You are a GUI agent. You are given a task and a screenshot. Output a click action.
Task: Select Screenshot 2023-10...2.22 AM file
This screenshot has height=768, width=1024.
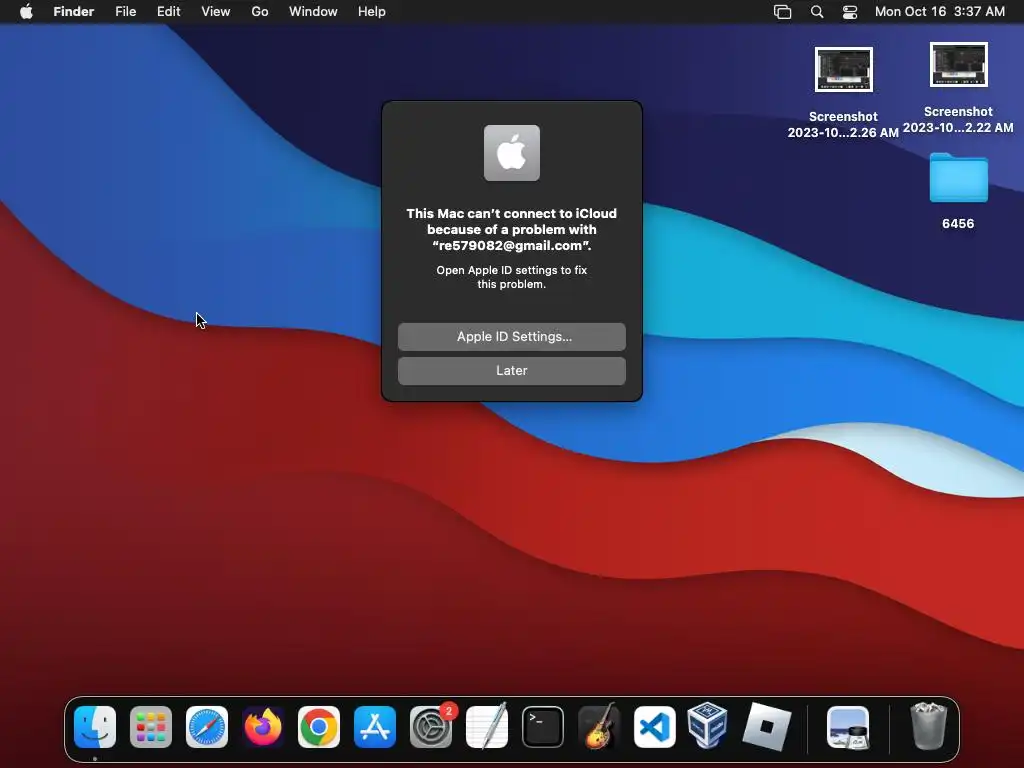tap(958, 88)
